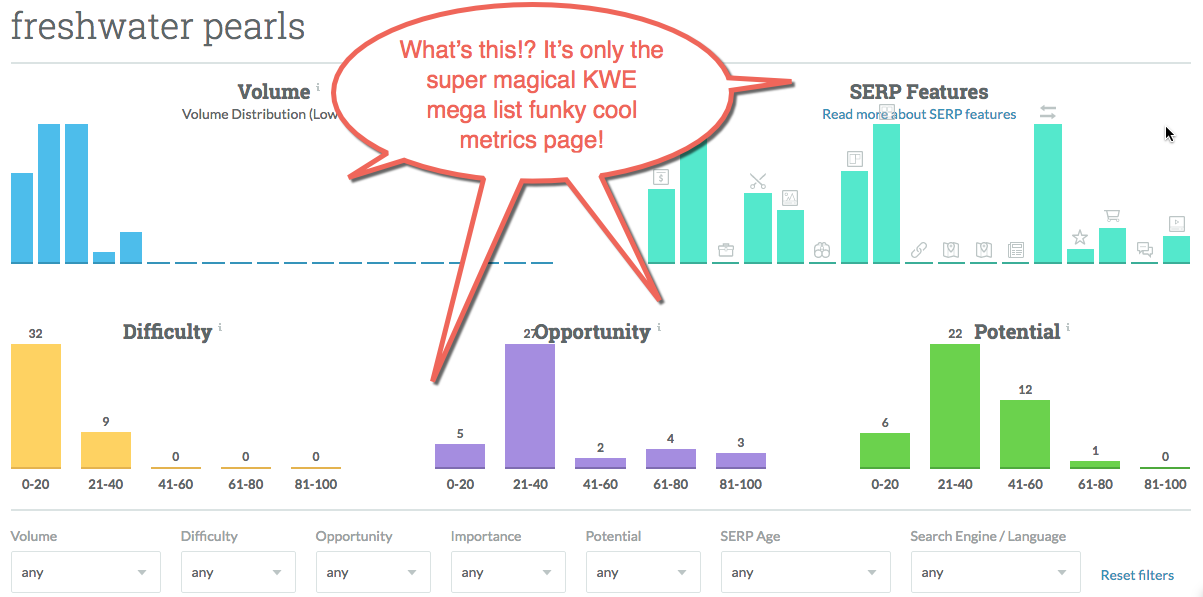Open the Read more about SERP features link
Viewport: 1203px width, 597px height.
[919, 114]
